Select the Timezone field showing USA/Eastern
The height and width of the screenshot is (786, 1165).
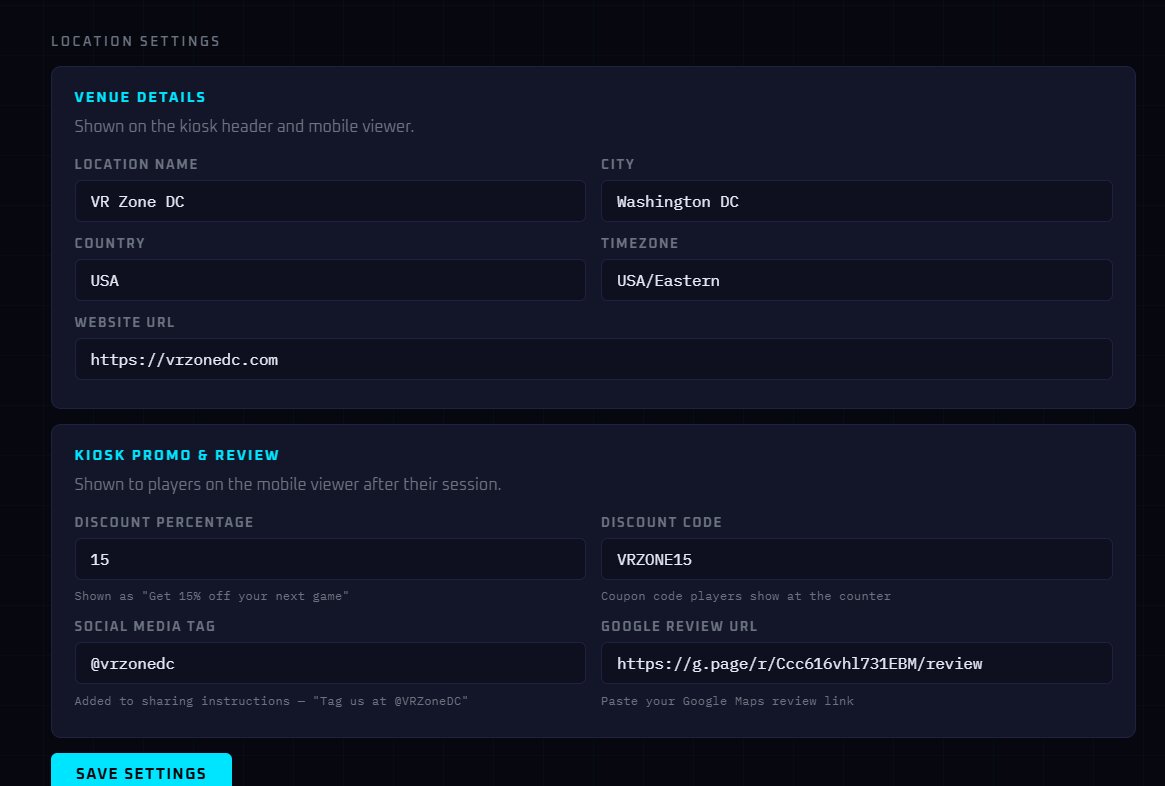click(x=856, y=280)
